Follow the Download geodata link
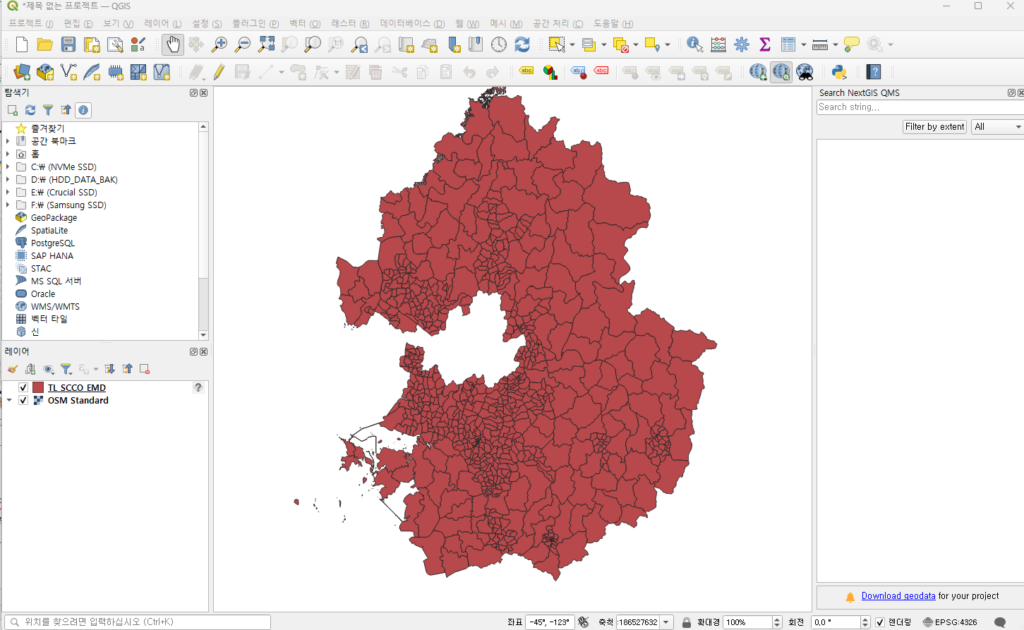 [898, 596]
